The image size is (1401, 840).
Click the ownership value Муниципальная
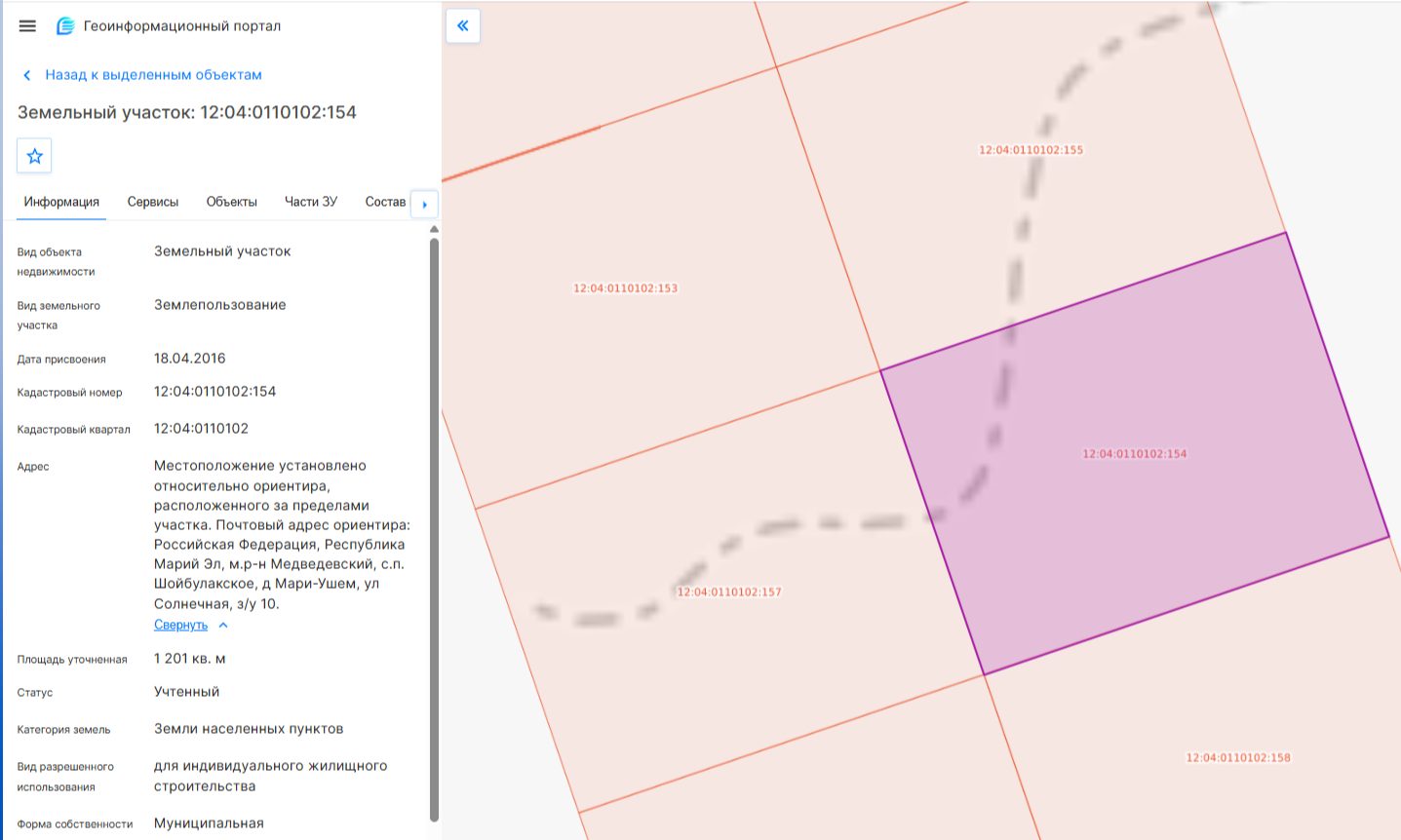click(x=209, y=823)
